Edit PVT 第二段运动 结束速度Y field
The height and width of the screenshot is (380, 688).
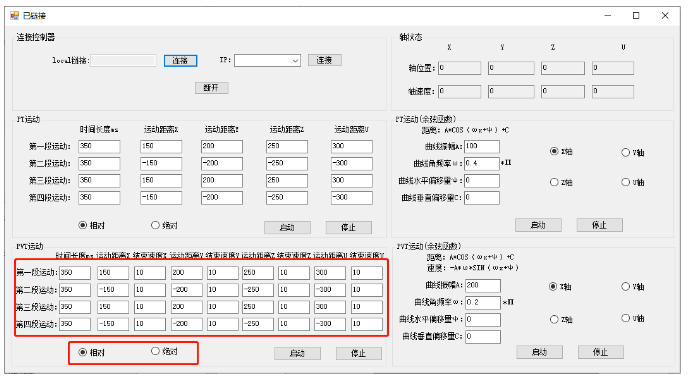coord(222,290)
